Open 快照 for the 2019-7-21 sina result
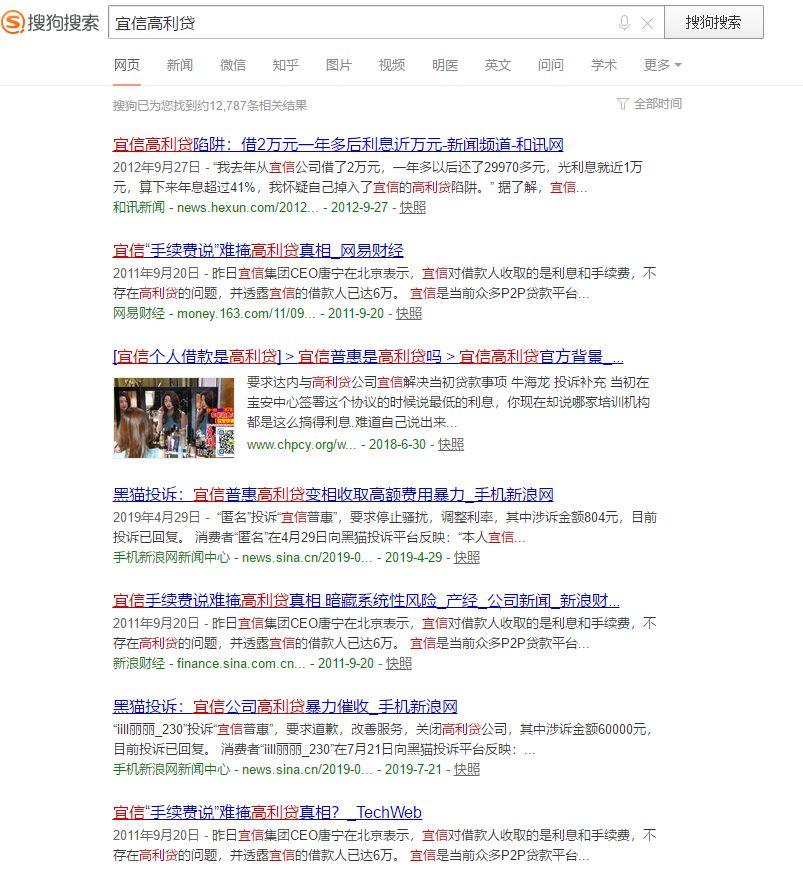803x869 pixels. [x=467, y=769]
